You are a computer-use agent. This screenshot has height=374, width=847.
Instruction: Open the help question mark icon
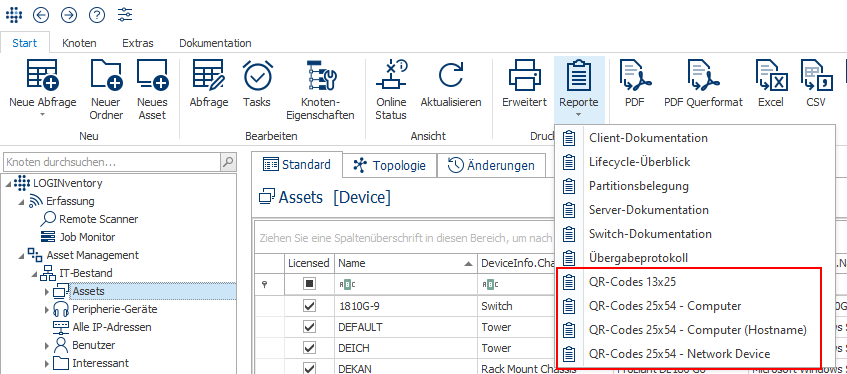(97, 15)
